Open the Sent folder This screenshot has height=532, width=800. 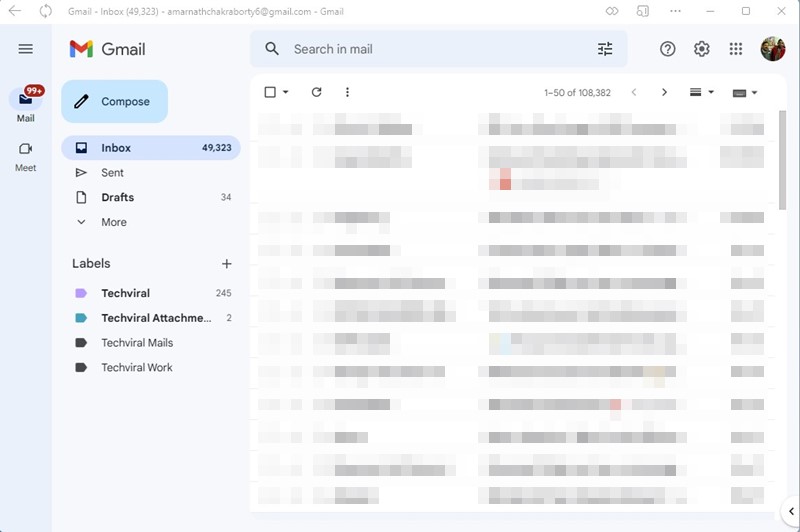click(151, 173)
